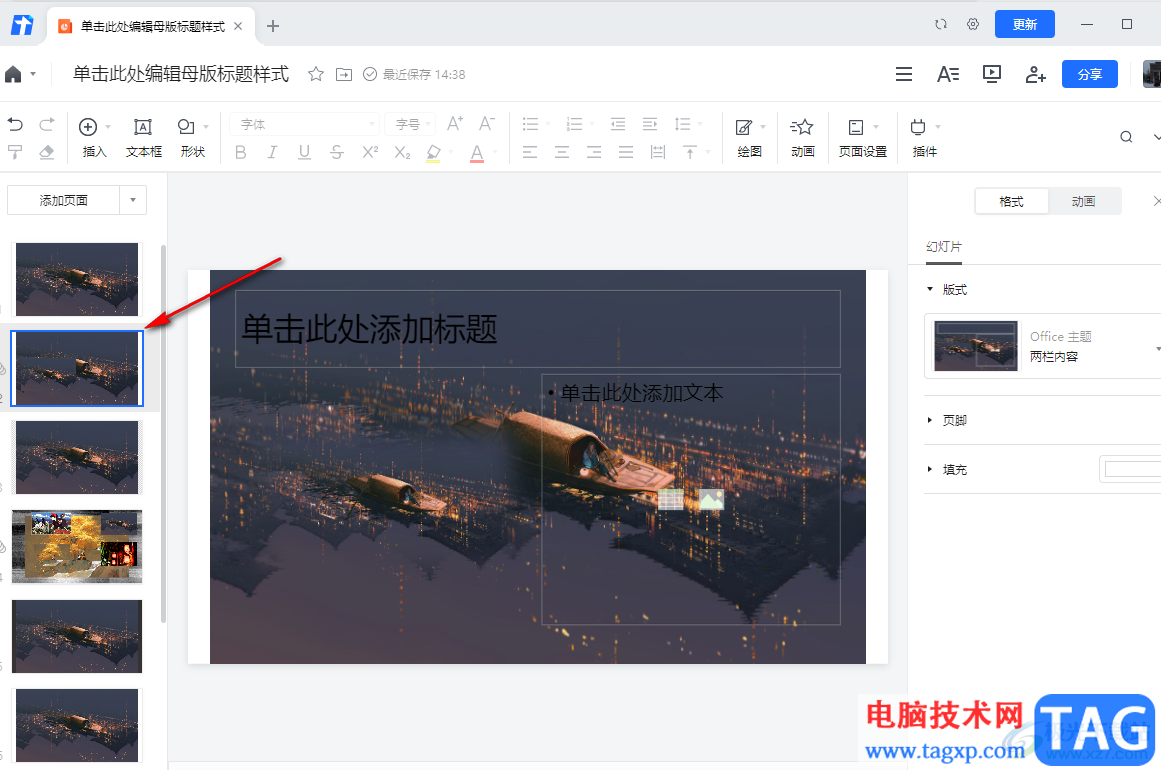
Task: Select the Slide (幻灯片) tab
Action: (944, 247)
